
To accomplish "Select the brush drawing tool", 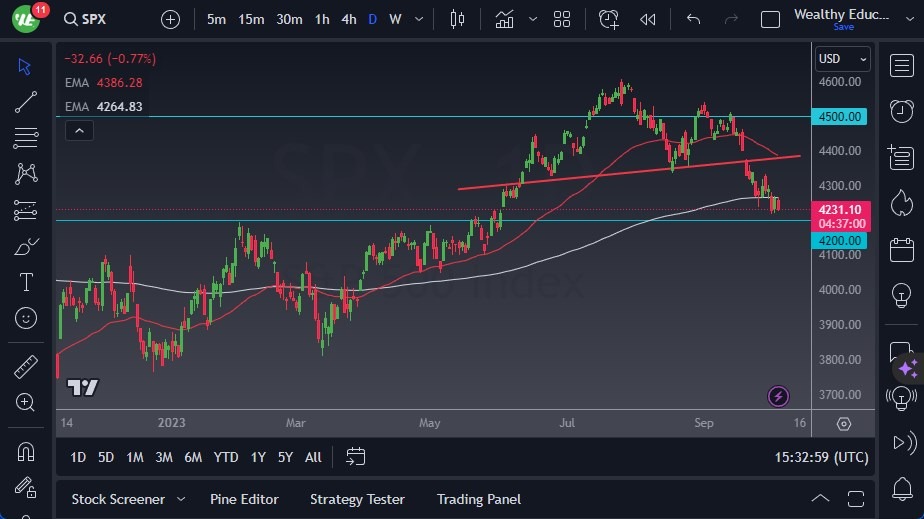I will [x=26, y=246].
